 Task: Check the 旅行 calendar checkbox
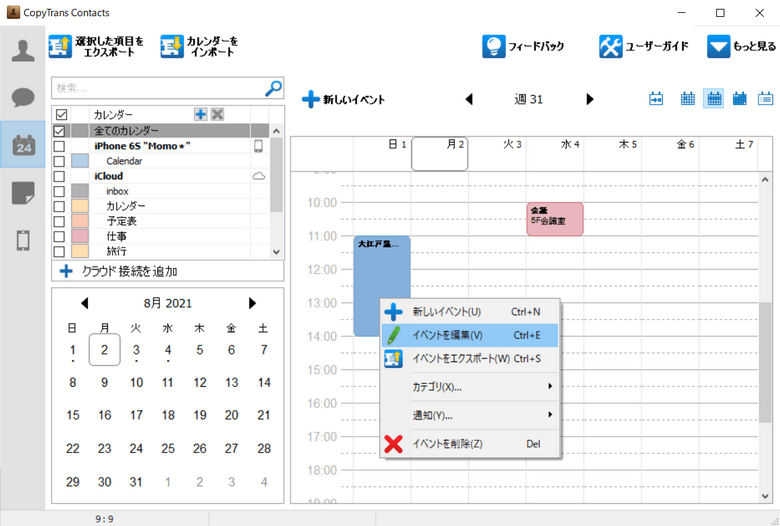59,251
